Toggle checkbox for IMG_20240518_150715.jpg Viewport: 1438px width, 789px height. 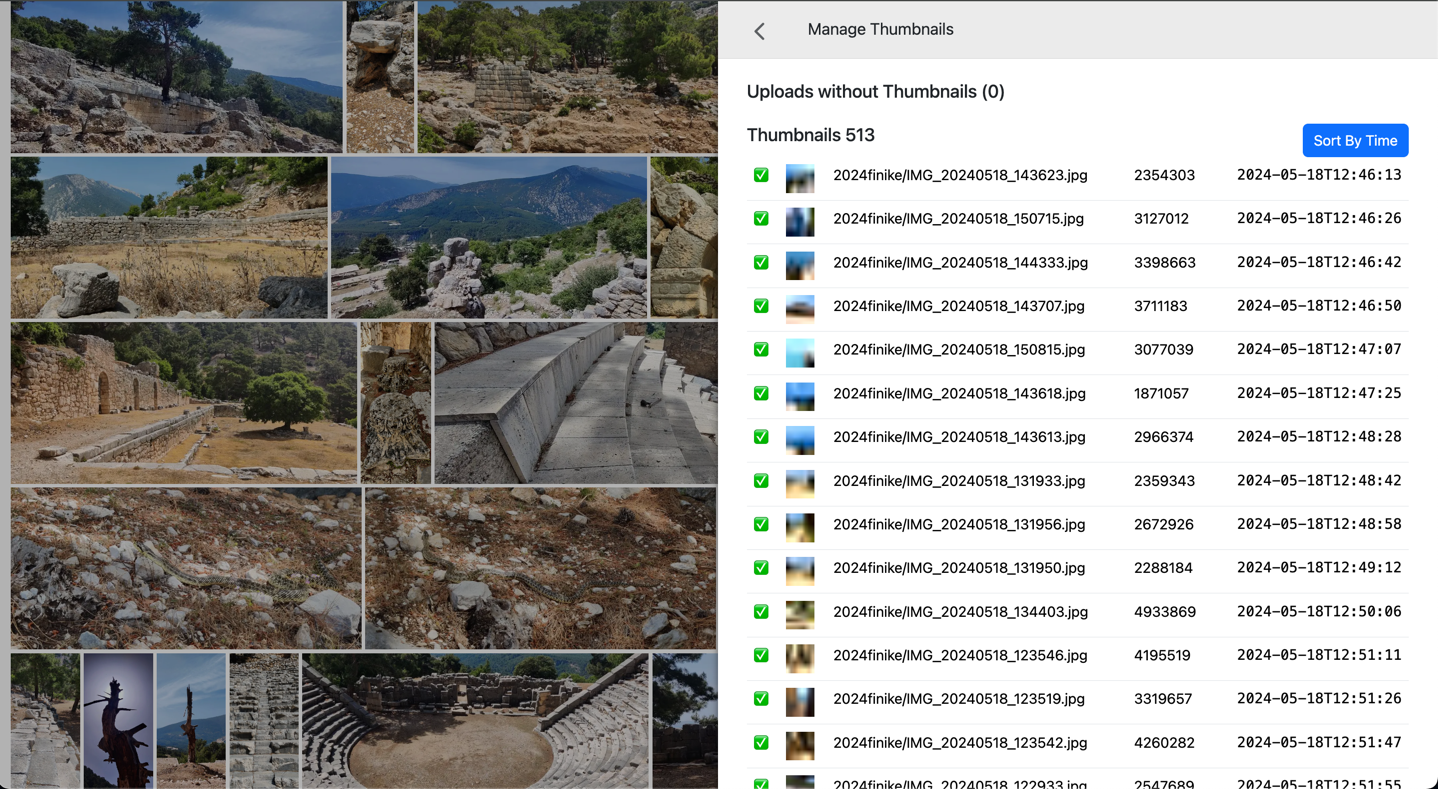tap(761, 219)
